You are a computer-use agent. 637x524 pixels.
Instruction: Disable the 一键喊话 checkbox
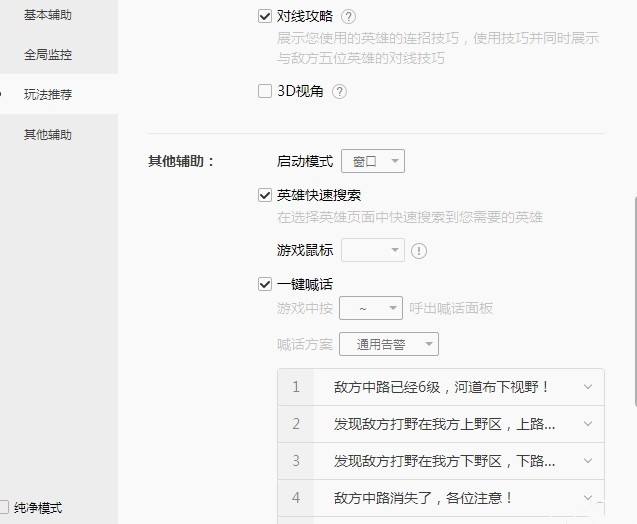[x=265, y=284]
